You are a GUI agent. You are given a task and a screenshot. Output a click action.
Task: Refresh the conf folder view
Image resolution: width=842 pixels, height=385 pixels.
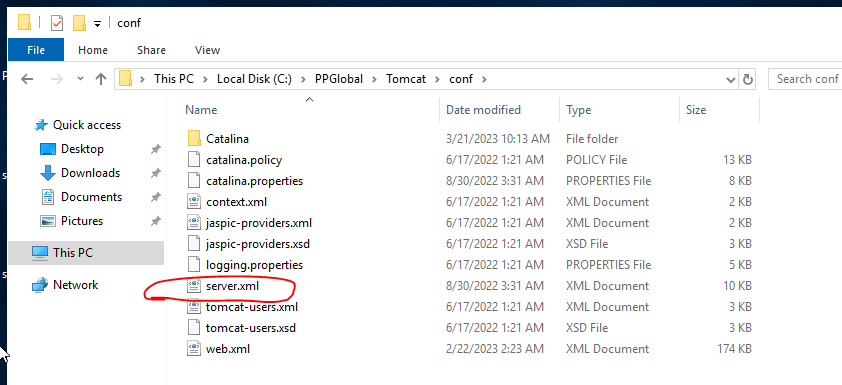(747, 79)
